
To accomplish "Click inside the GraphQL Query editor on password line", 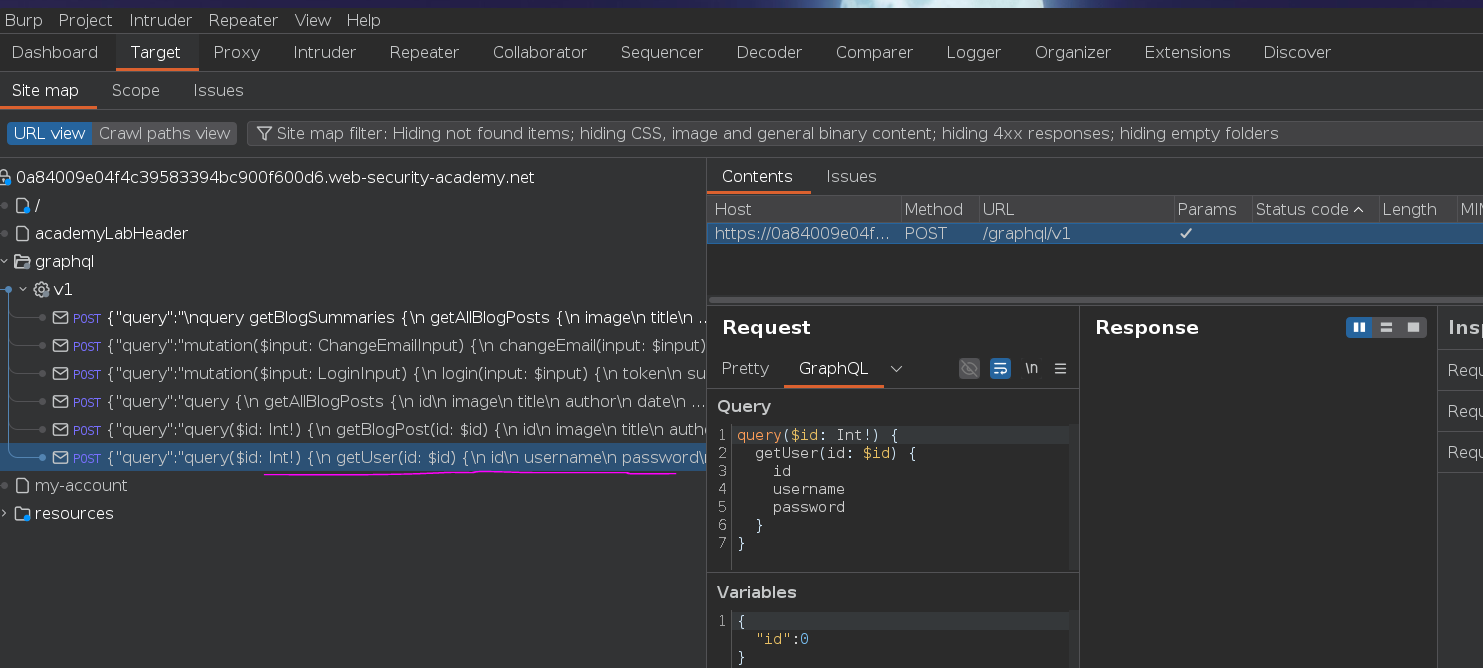I will (x=808, y=507).
